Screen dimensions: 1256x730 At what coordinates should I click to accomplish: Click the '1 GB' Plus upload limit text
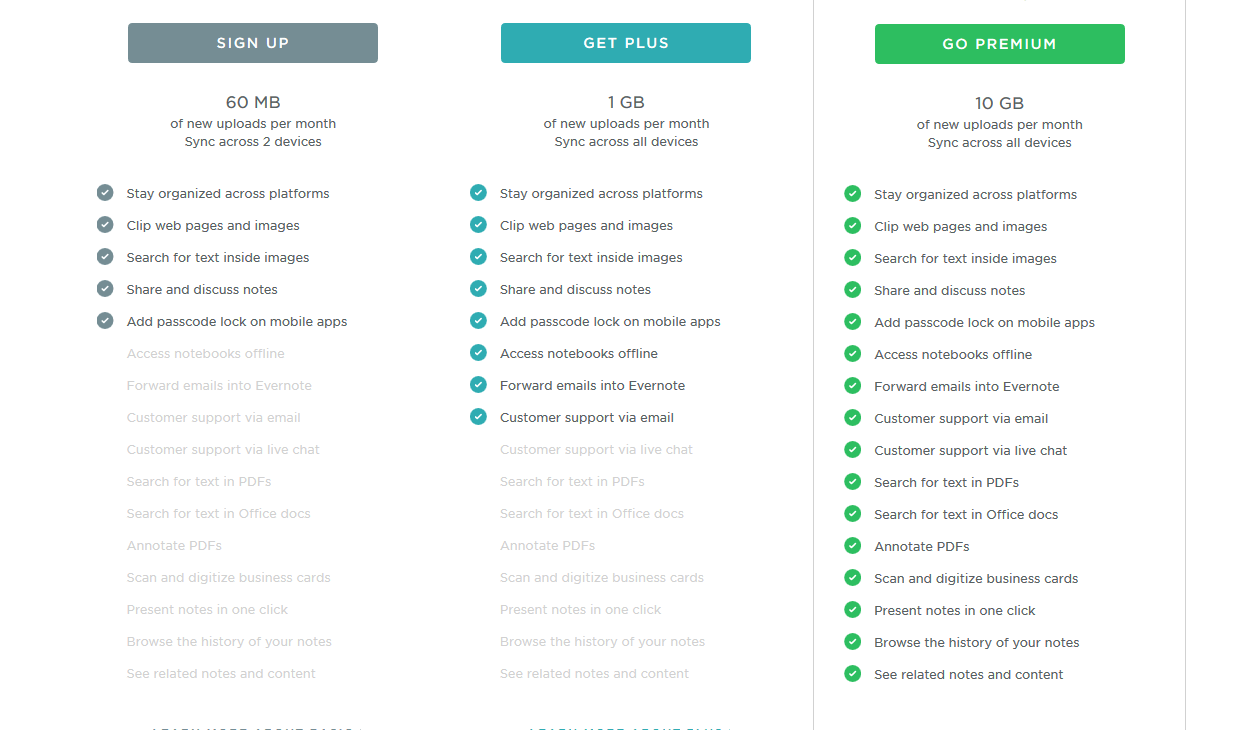pyautogui.click(x=626, y=102)
